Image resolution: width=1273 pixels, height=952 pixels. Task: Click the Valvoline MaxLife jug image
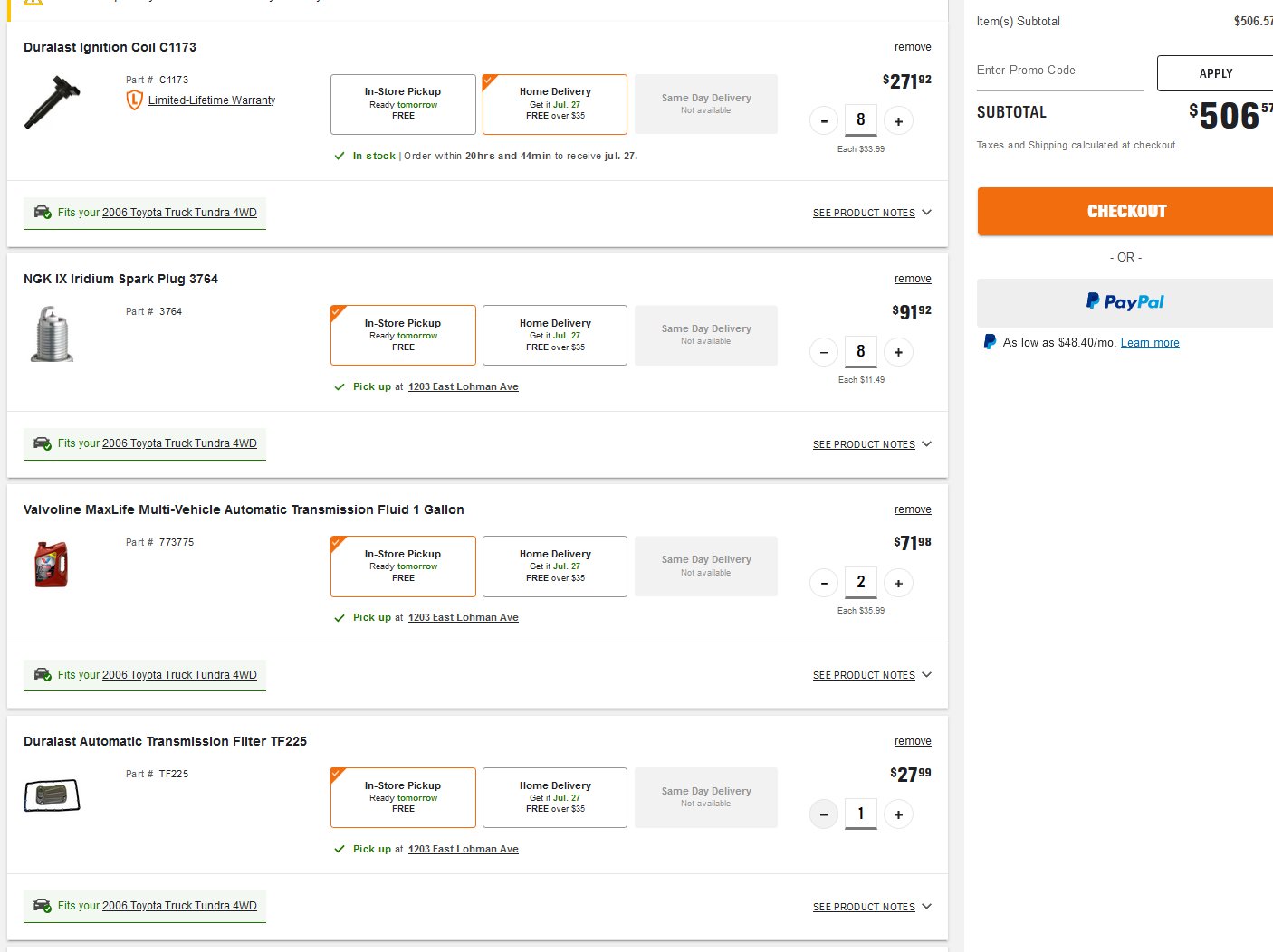click(52, 565)
